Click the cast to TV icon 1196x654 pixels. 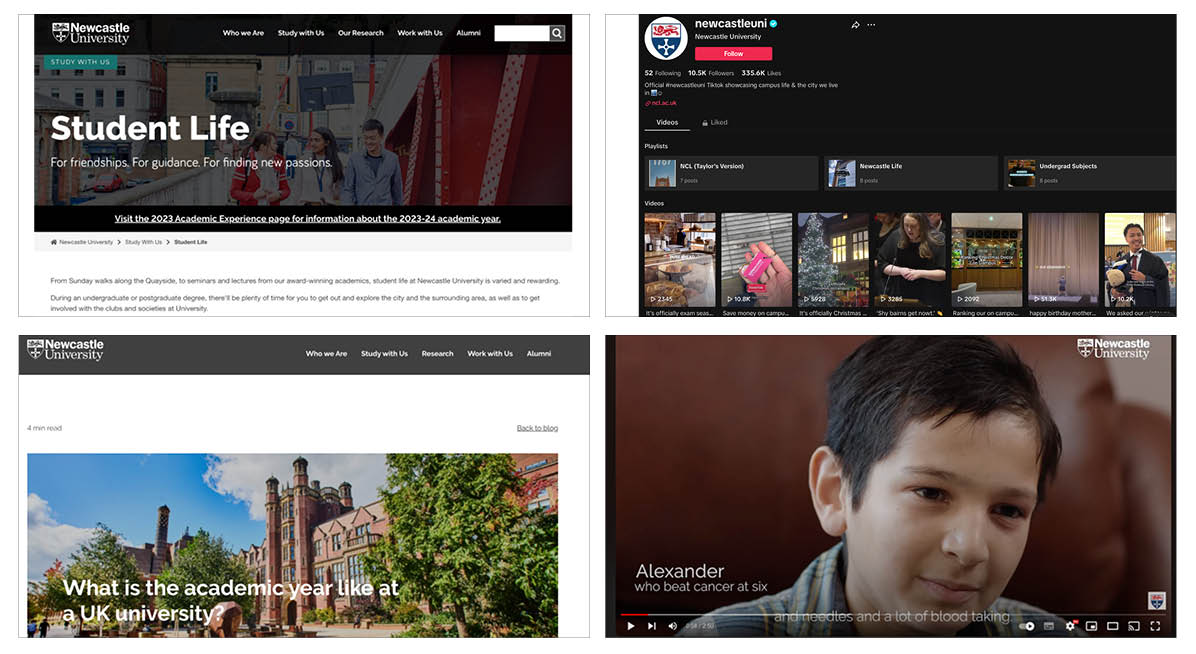[x=1134, y=626]
